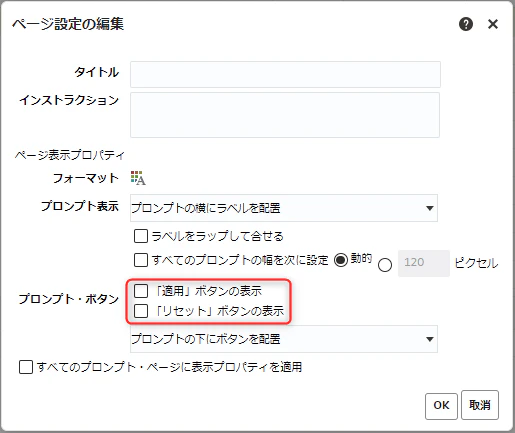Enable 「適用」ボタンの表示 checkbox
Screen dimensions: 515x433
point(141,291)
